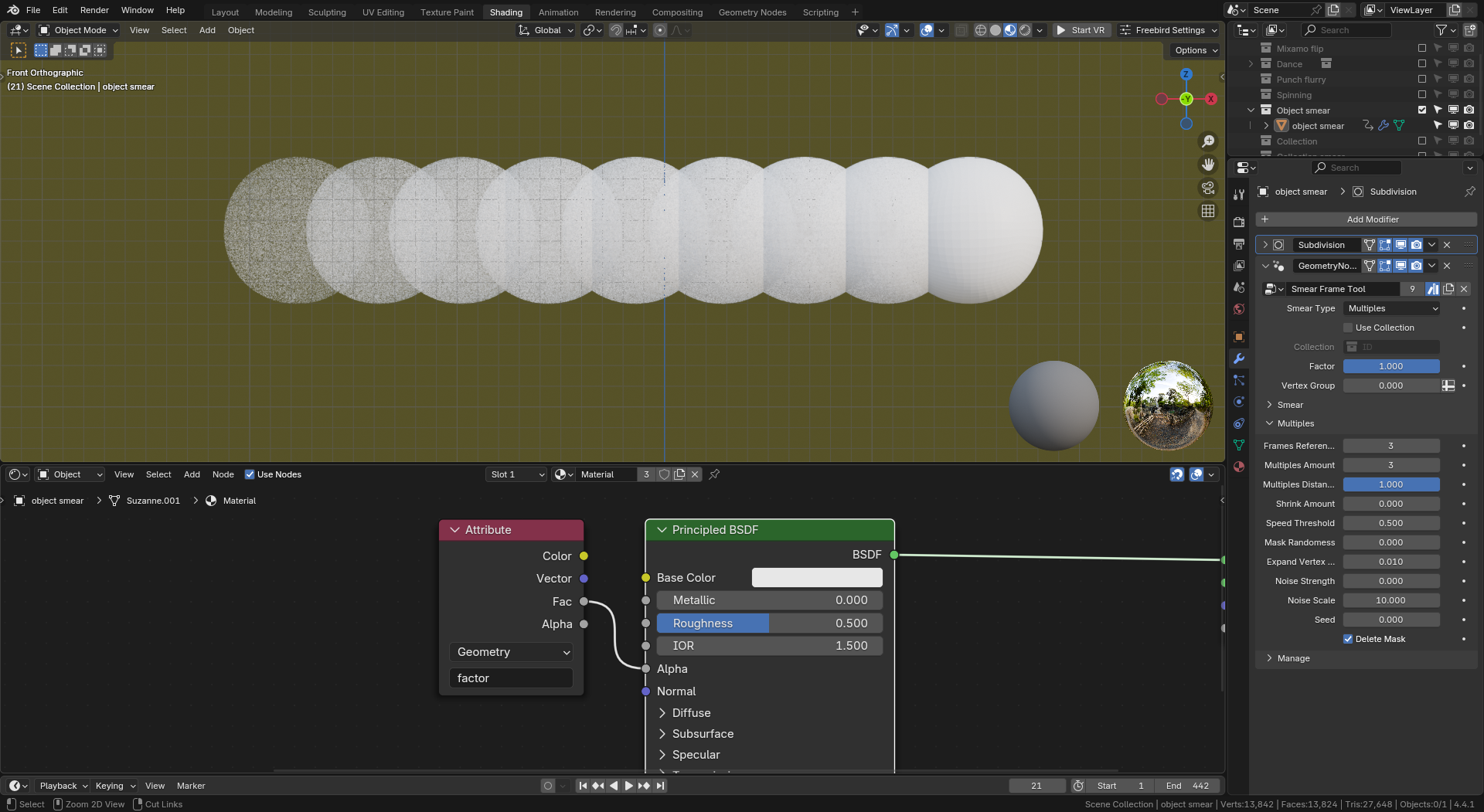Jump to the end frame

click(x=660, y=786)
